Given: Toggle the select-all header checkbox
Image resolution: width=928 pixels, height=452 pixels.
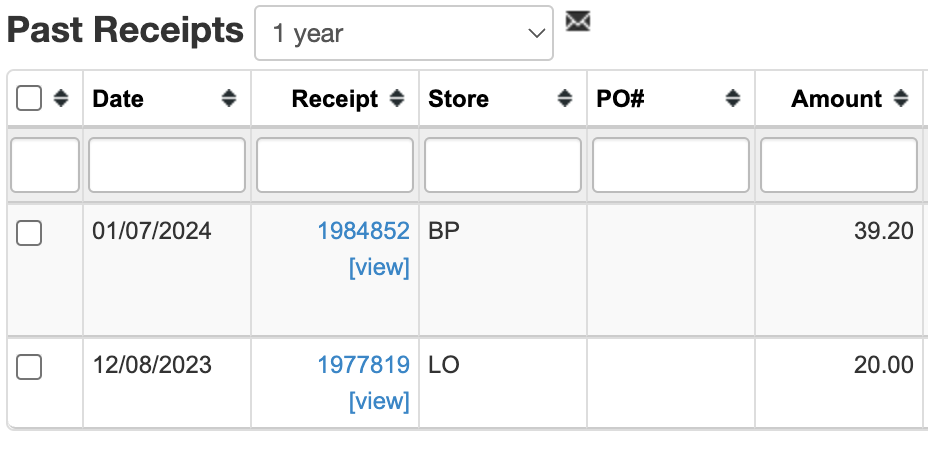Looking at the screenshot, I should point(30,98).
